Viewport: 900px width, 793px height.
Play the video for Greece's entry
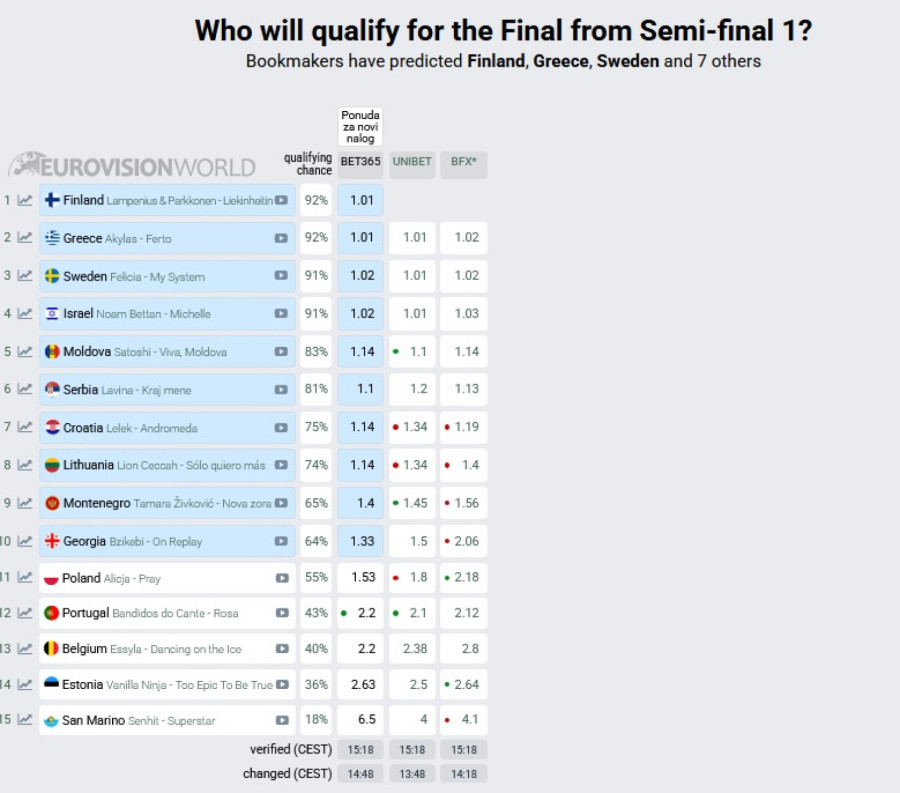(282, 238)
